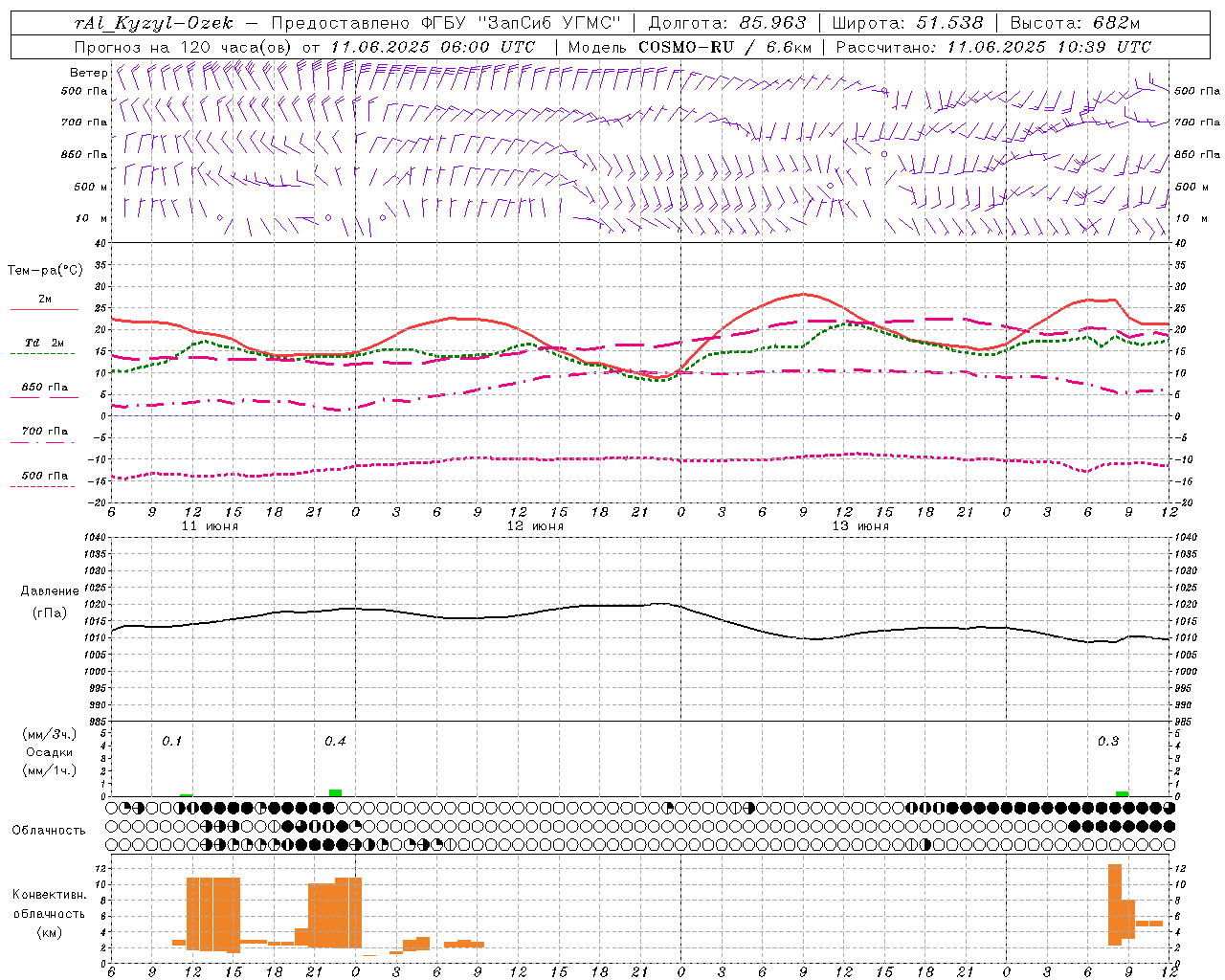Click the latitude value Широта: 51.538
This screenshot has width=1225, height=980.
click(907, 23)
